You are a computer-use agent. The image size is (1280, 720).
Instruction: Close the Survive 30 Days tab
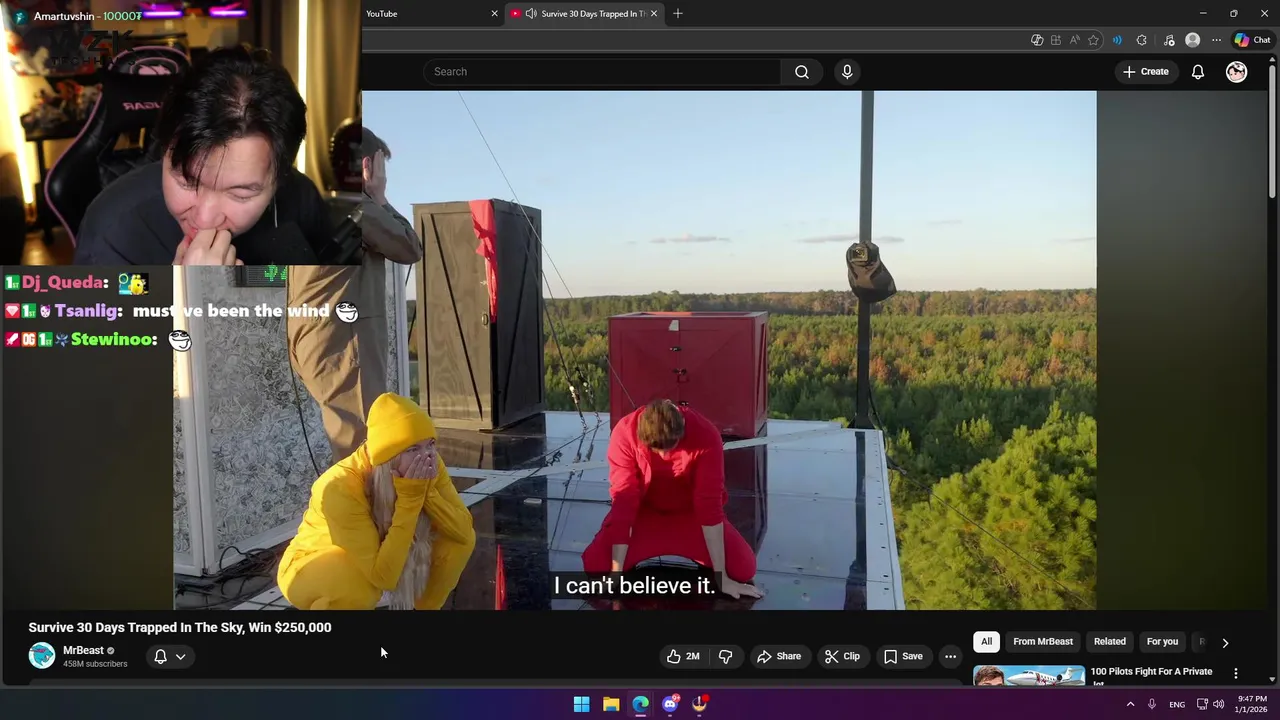pos(654,14)
